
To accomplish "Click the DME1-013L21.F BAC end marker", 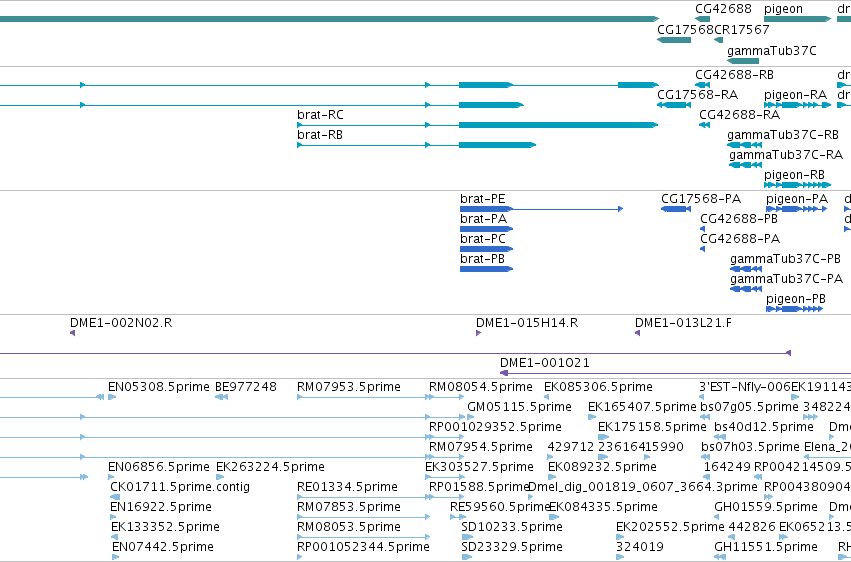I will [638, 333].
